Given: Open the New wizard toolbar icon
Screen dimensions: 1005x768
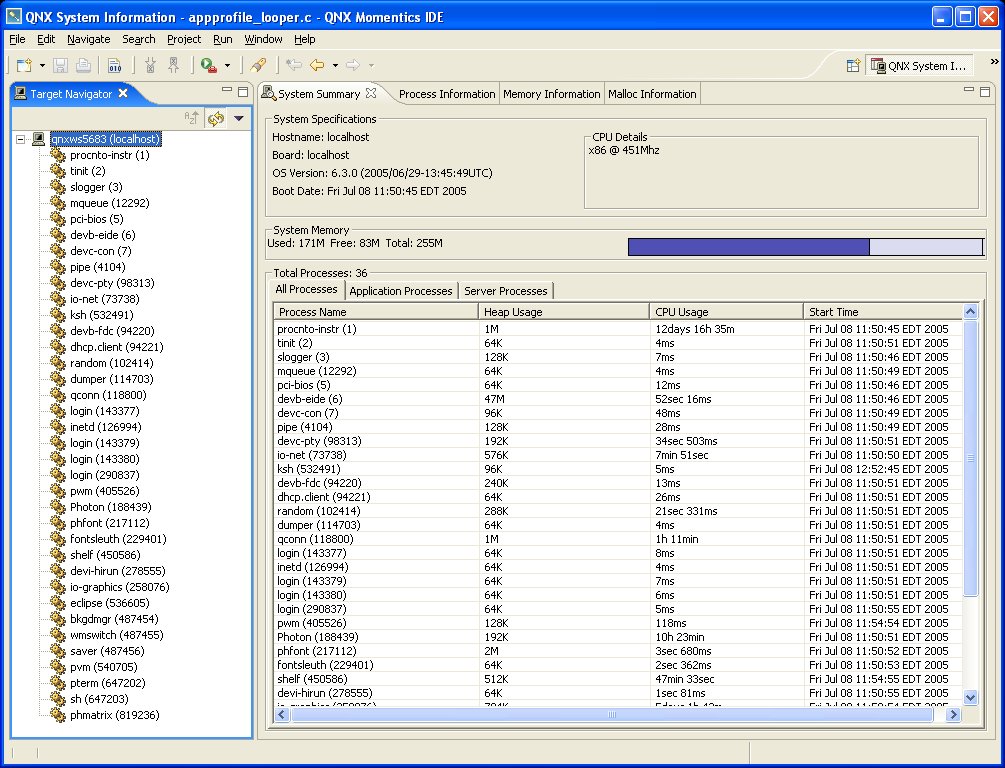Looking at the screenshot, I should (23, 64).
